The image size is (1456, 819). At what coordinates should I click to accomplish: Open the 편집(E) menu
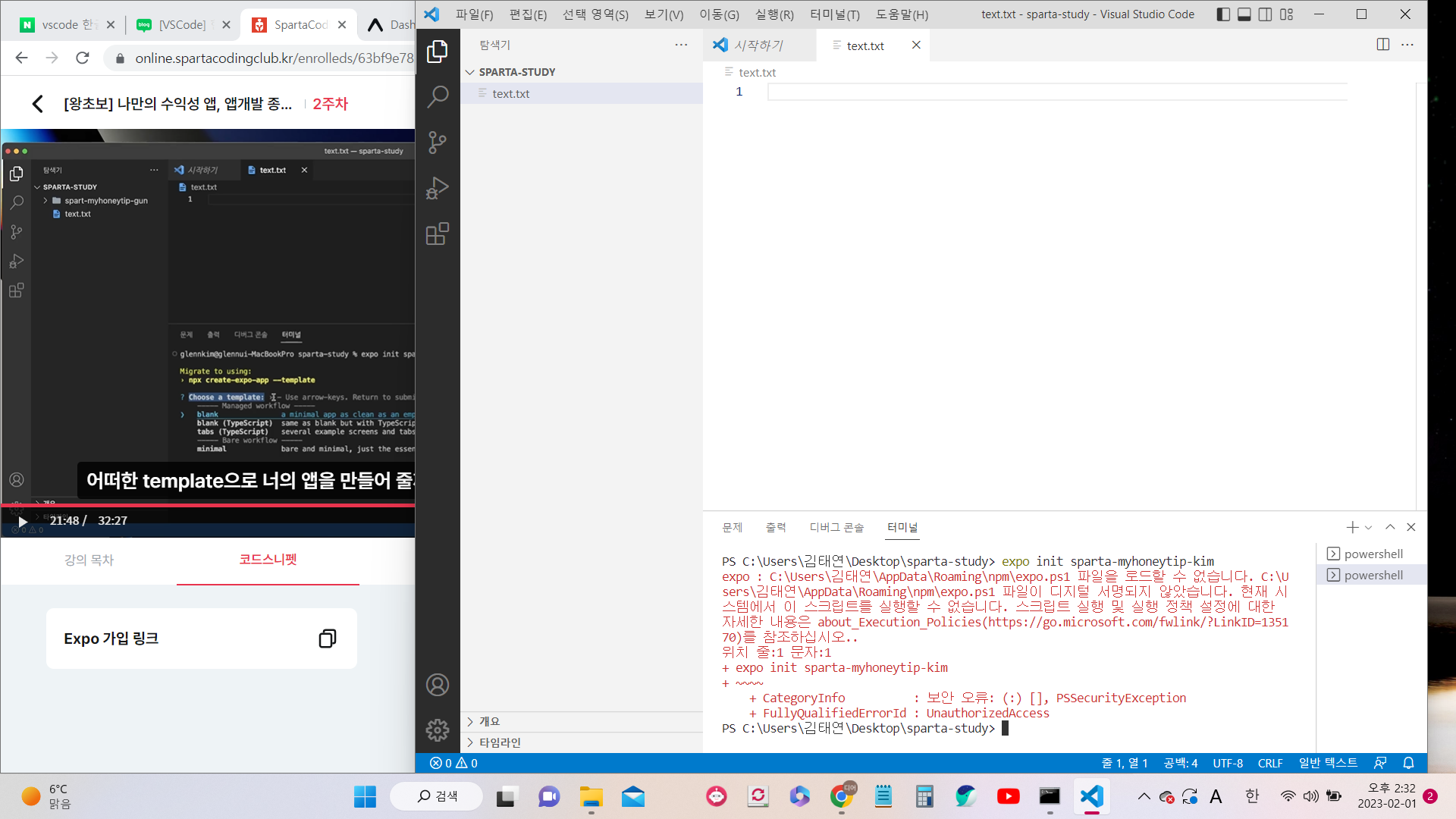528,14
